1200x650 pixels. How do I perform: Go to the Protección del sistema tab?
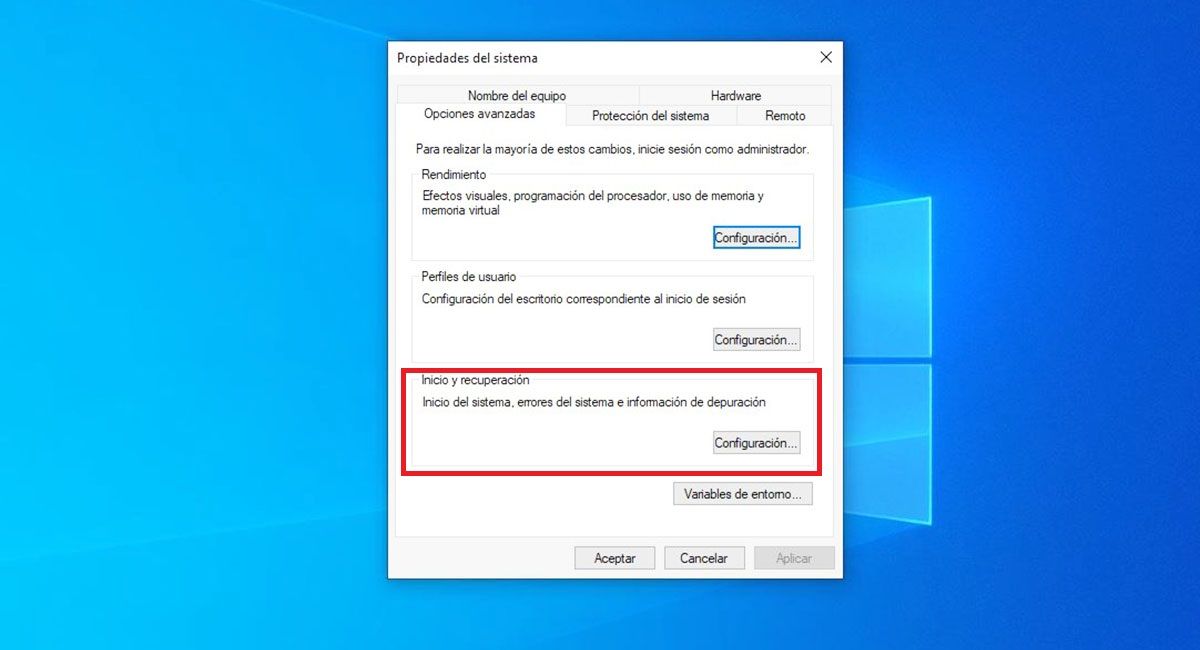[650, 116]
